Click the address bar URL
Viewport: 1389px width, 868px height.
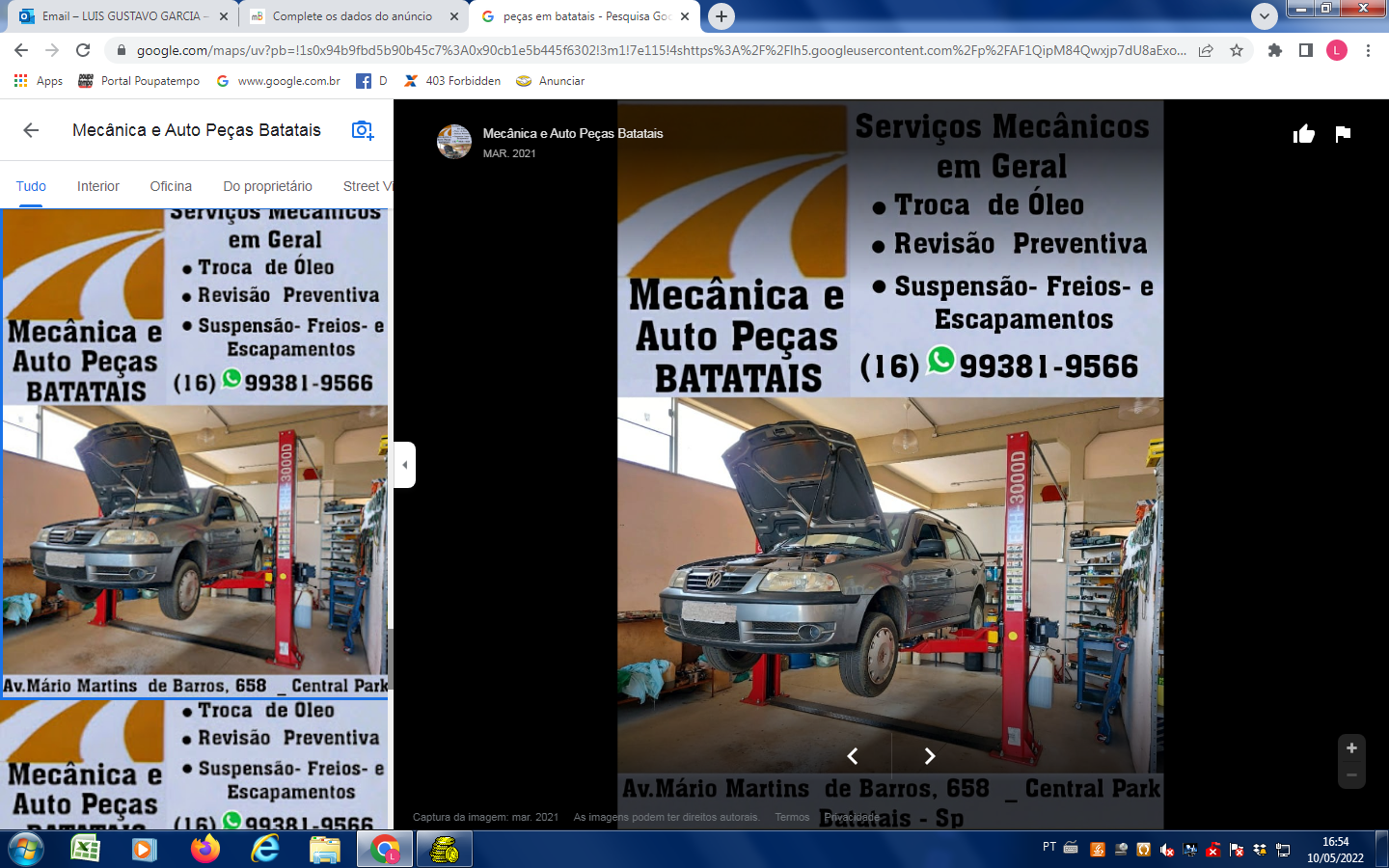click(x=661, y=50)
